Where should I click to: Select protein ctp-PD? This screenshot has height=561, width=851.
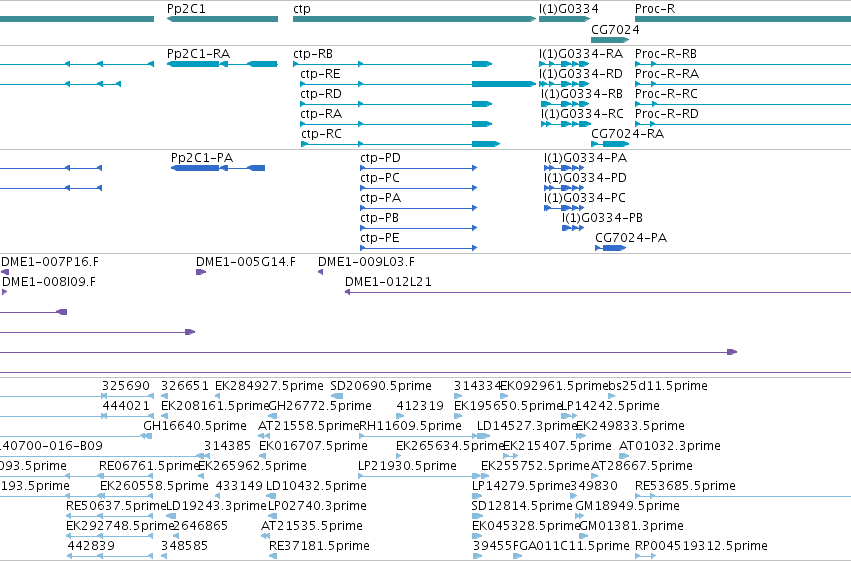click(380, 158)
